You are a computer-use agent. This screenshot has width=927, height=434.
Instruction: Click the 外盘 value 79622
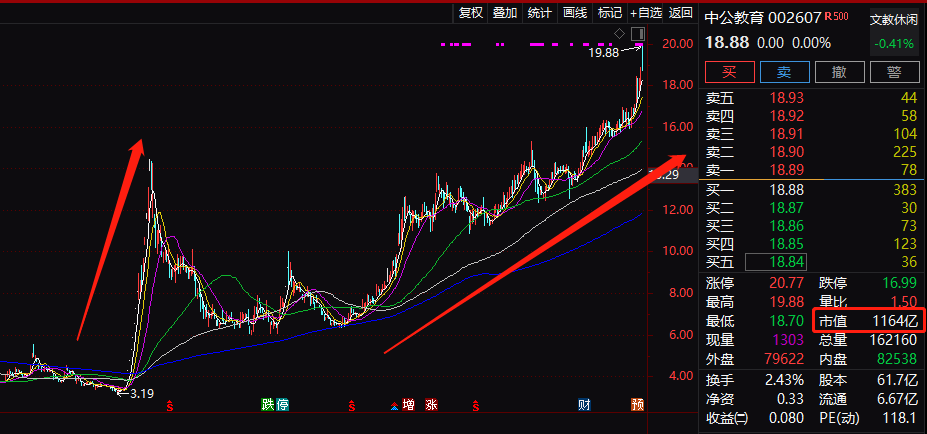click(x=782, y=359)
